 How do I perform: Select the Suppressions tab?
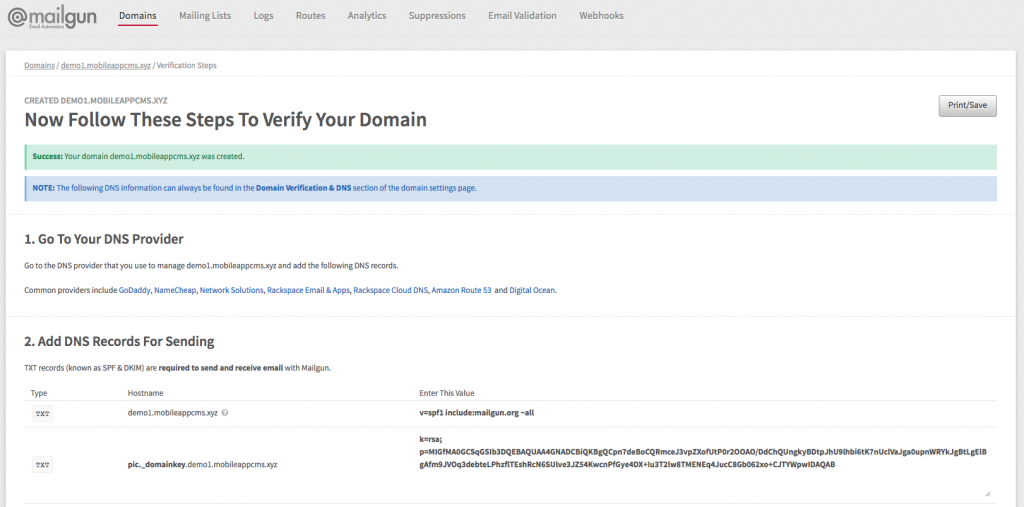click(x=437, y=16)
